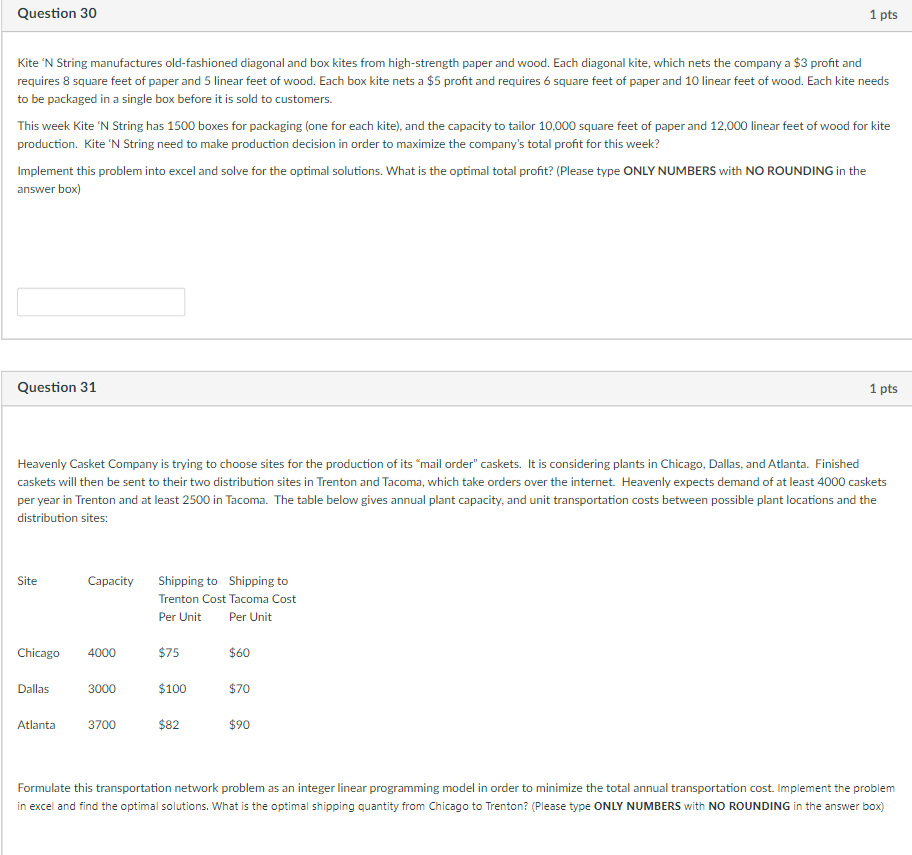Click the 'Chicago' table cell
This screenshot has width=912, height=855.
tap(38, 653)
